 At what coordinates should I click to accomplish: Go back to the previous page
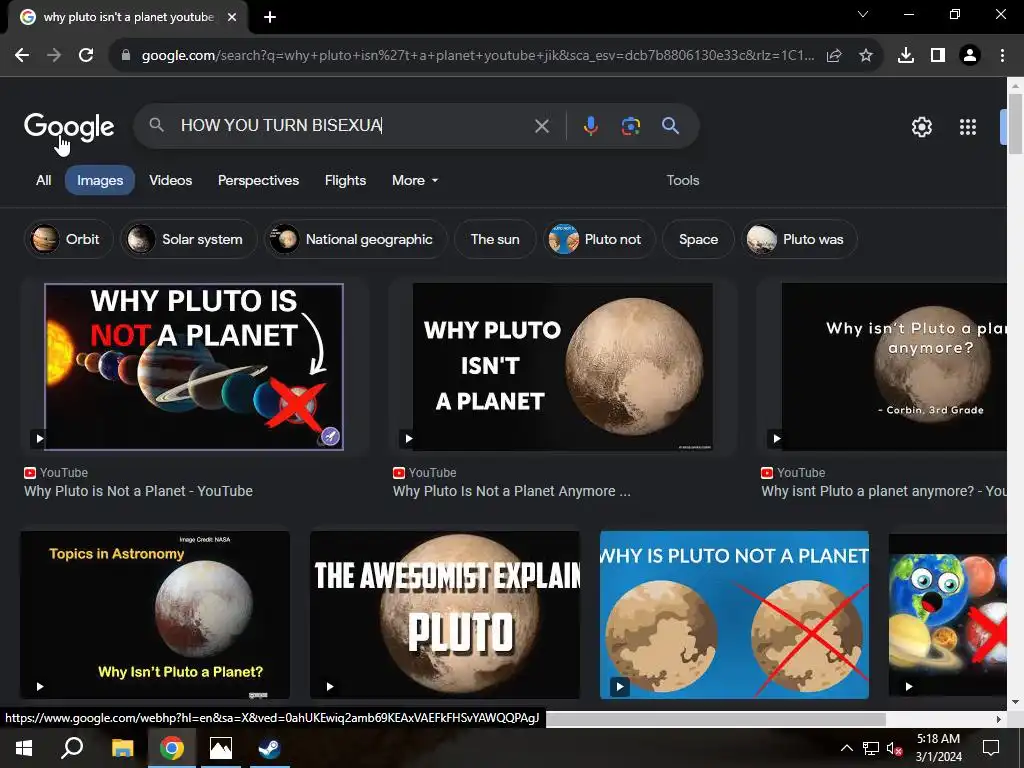pyautogui.click(x=22, y=56)
